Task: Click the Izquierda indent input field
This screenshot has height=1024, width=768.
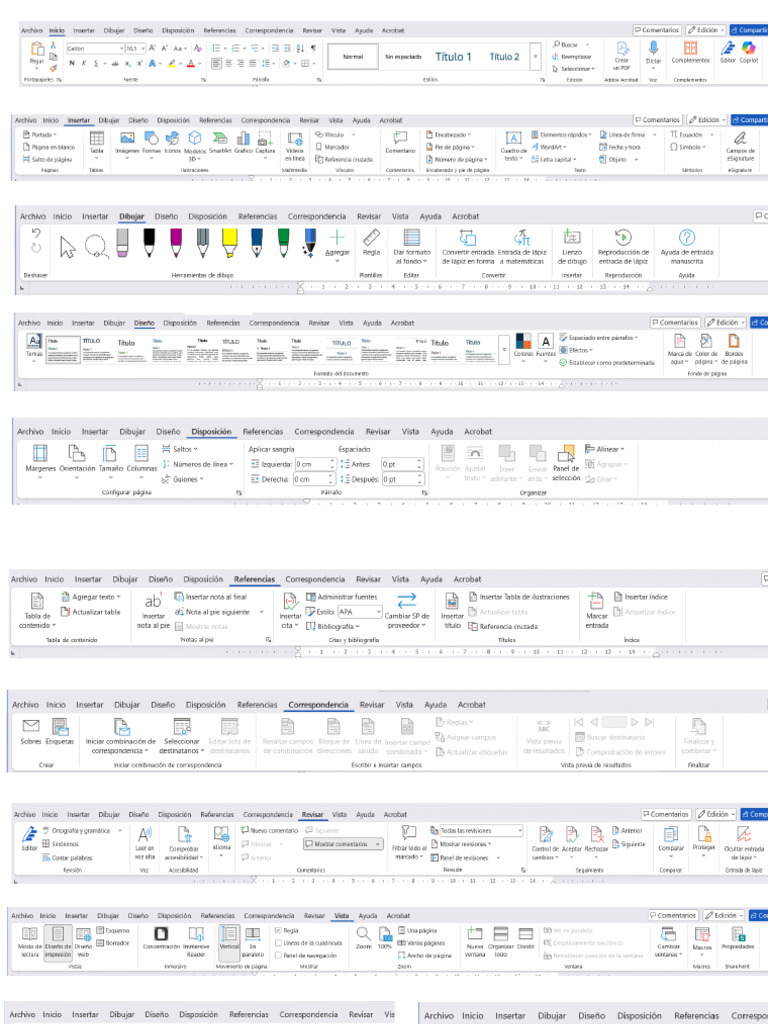Action: [315, 464]
